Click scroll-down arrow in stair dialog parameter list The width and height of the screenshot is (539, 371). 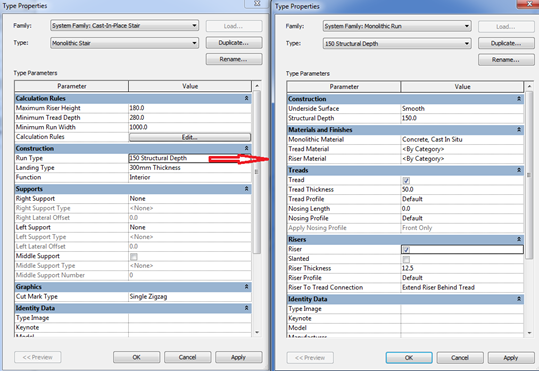tap(257, 332)
